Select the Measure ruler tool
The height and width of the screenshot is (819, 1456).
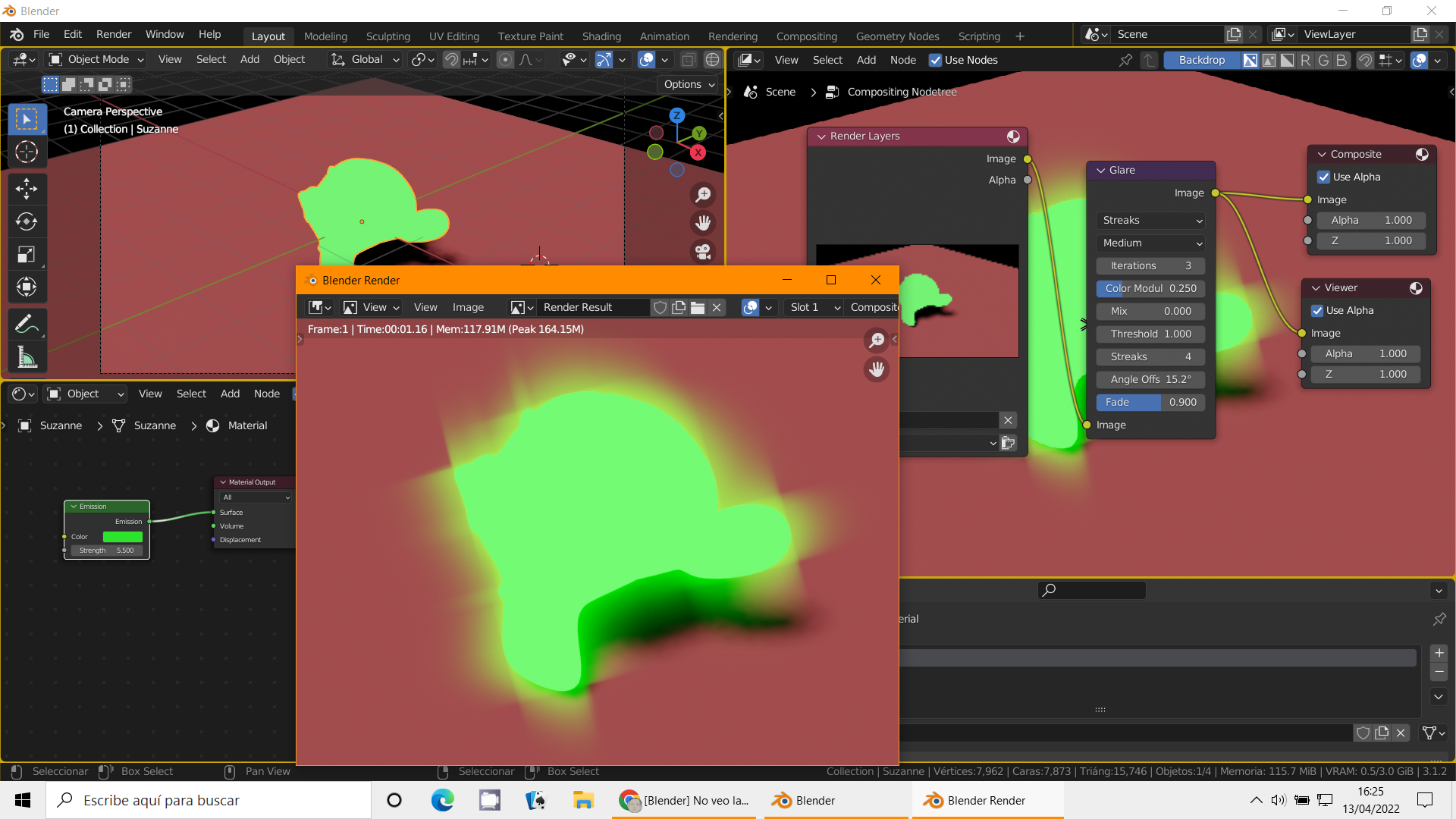point(27,357)
